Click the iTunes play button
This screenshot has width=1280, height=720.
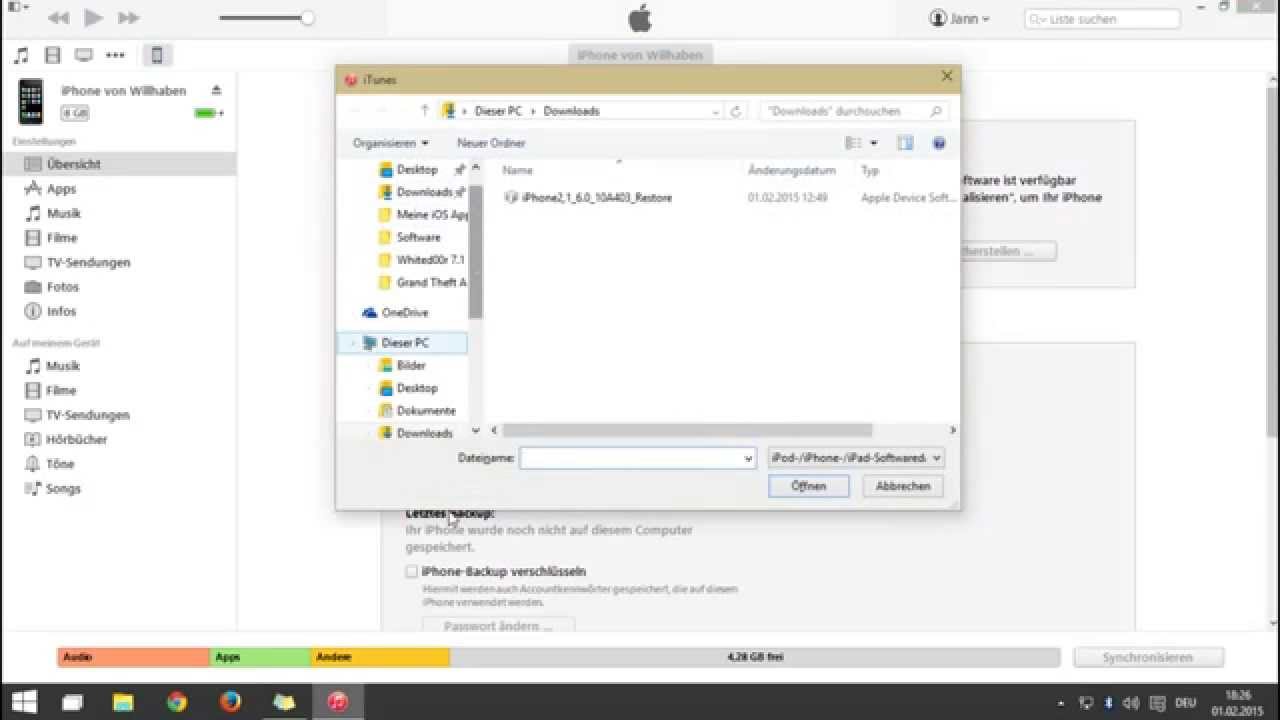click(x=93, y=18)
